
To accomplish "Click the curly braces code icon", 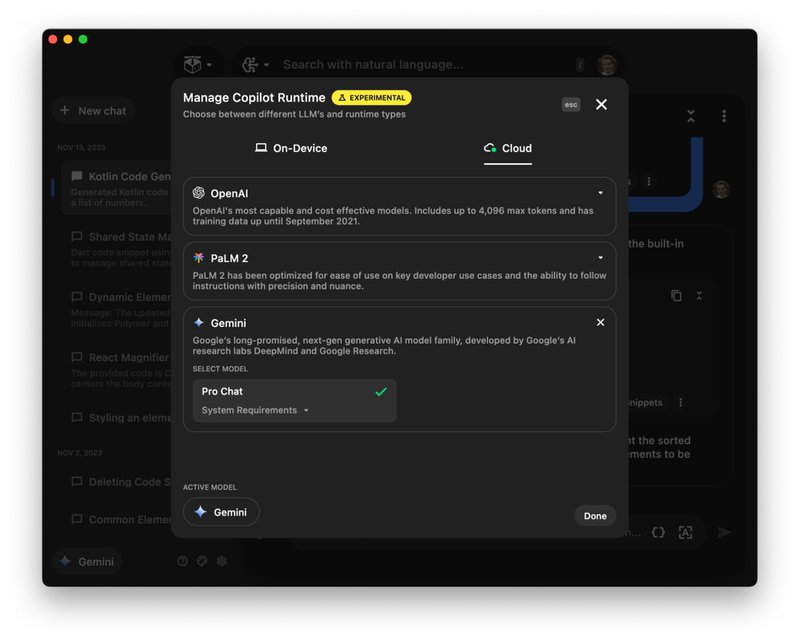I will (x=659, y=532).
